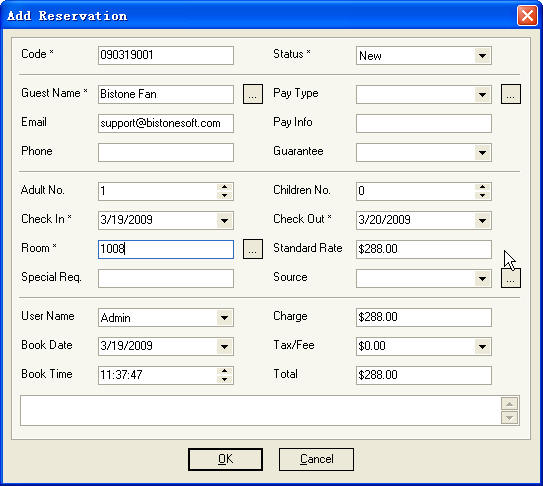
Task: Open the Source browse button
Action: pos(511,278)
